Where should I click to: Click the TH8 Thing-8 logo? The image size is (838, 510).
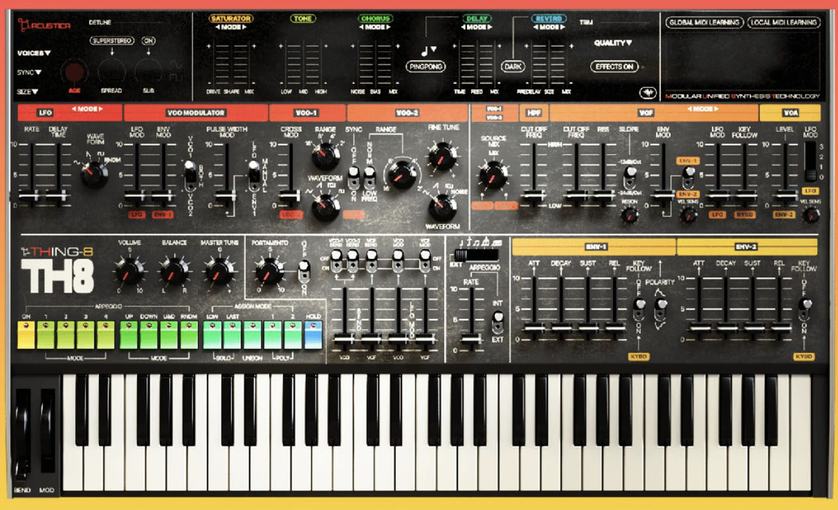coord(57,271)
